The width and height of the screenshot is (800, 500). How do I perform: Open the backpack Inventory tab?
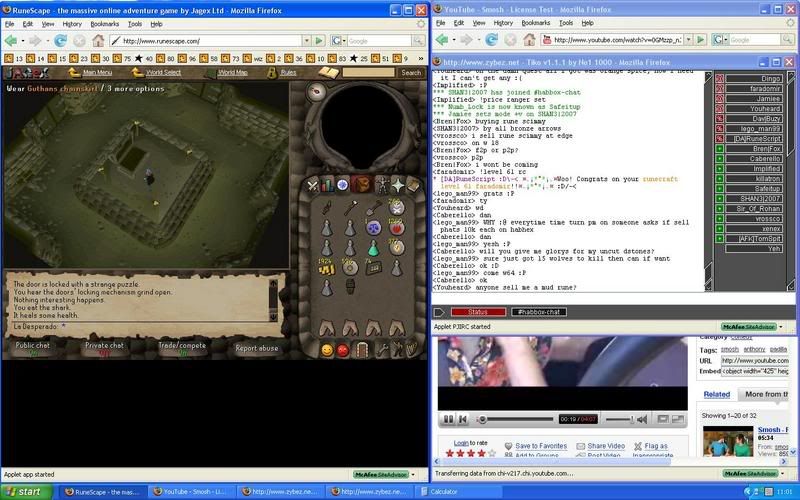click(361, 185)
